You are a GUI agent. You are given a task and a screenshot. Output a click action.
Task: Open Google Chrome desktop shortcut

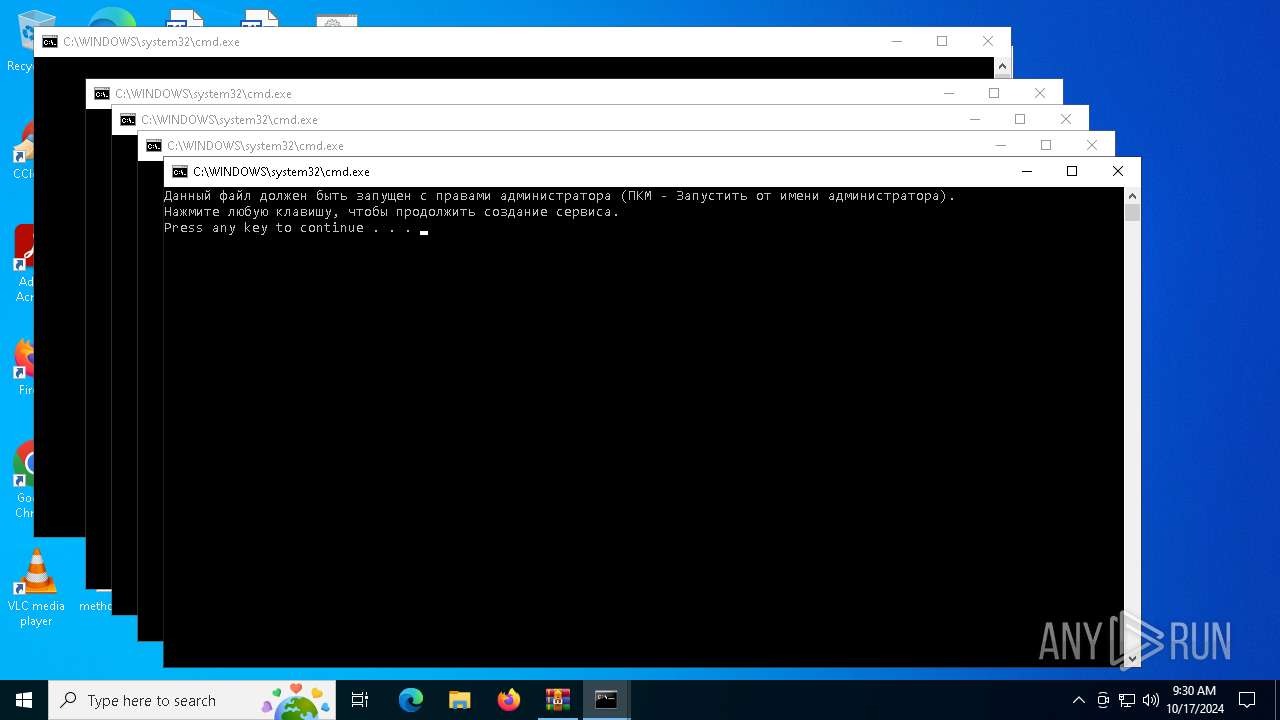tap(24, 480)
